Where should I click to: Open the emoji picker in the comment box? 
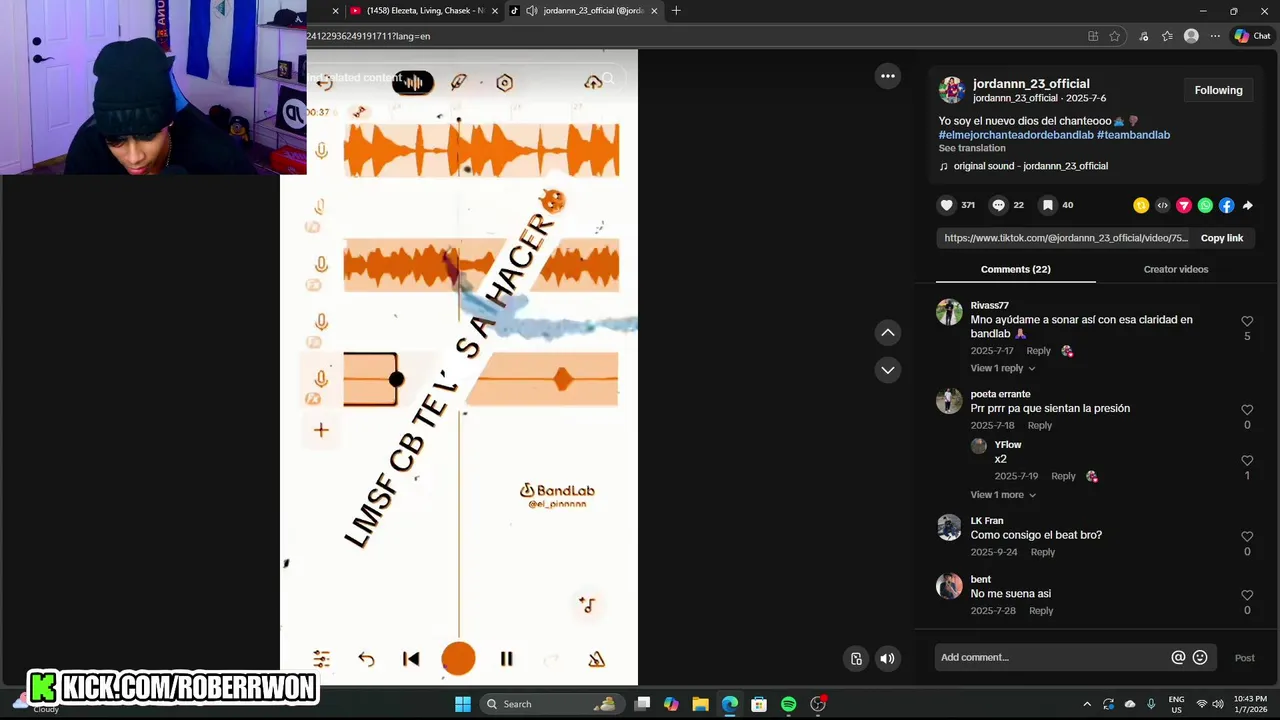tap(1200, 657)
